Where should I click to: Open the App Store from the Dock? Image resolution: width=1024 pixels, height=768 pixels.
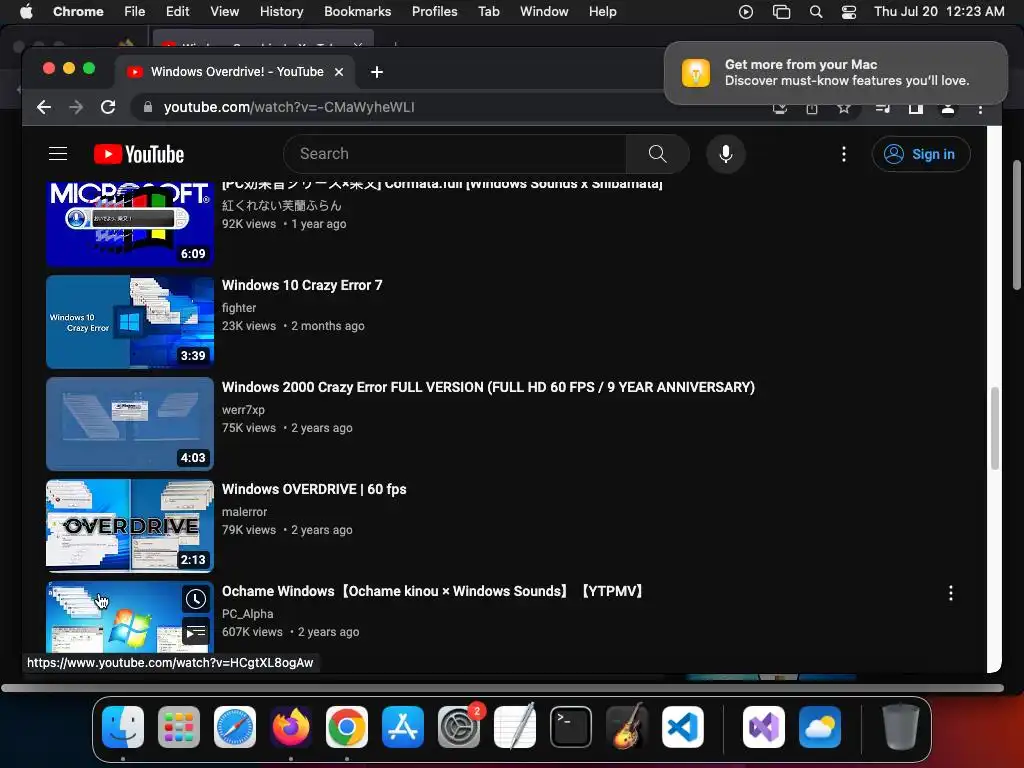point(402,727)
